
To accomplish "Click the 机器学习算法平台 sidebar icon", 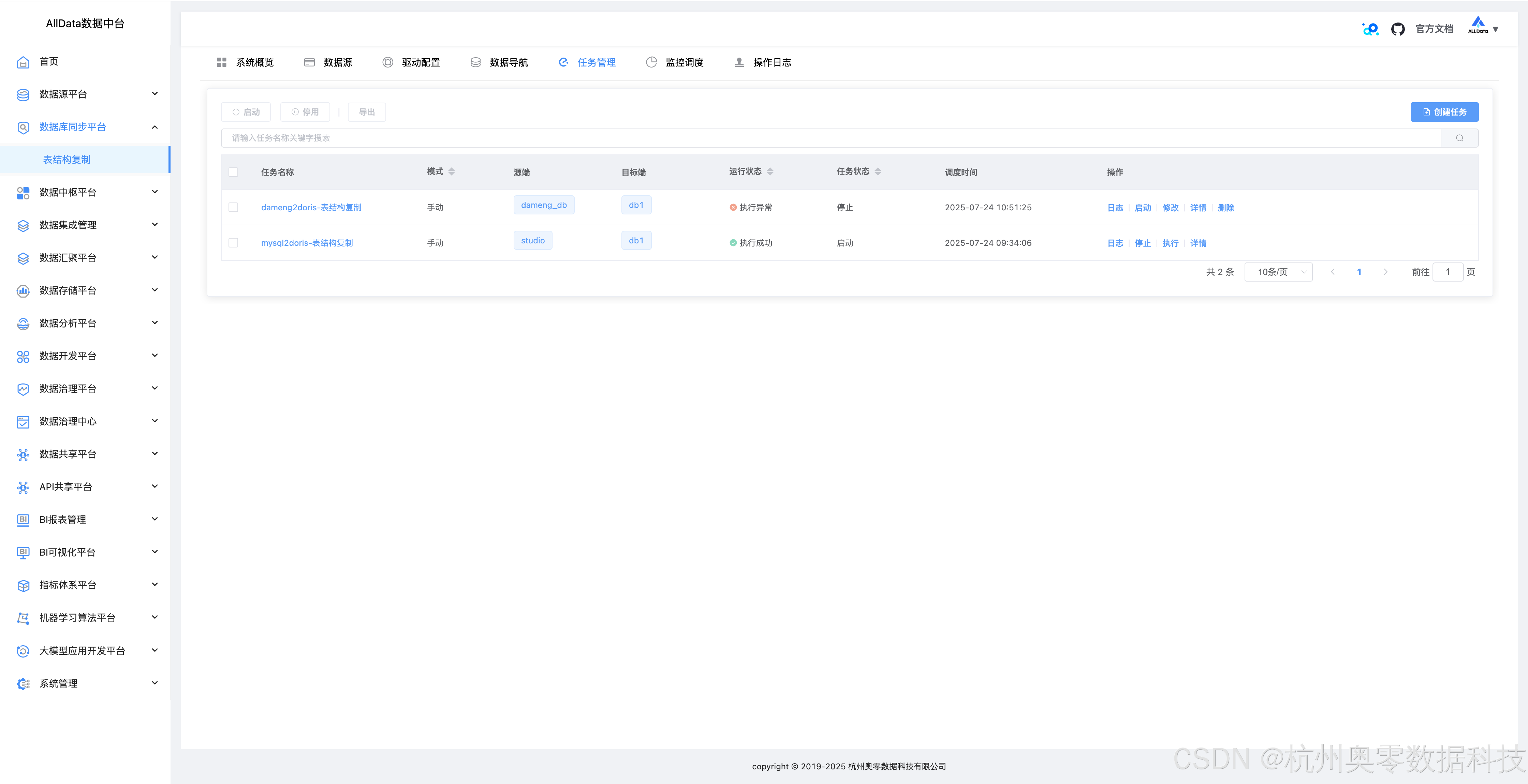I will click(23, 618).
